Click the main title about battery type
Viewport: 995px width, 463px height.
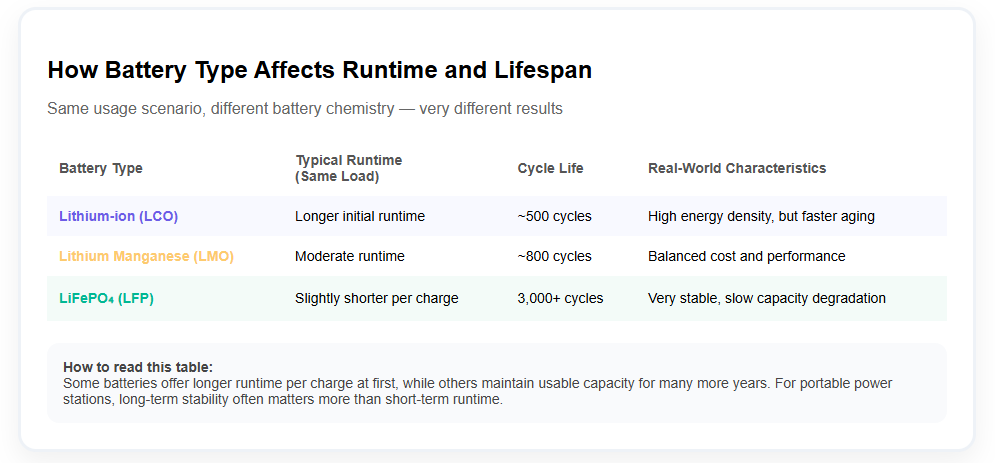(319, 70)
